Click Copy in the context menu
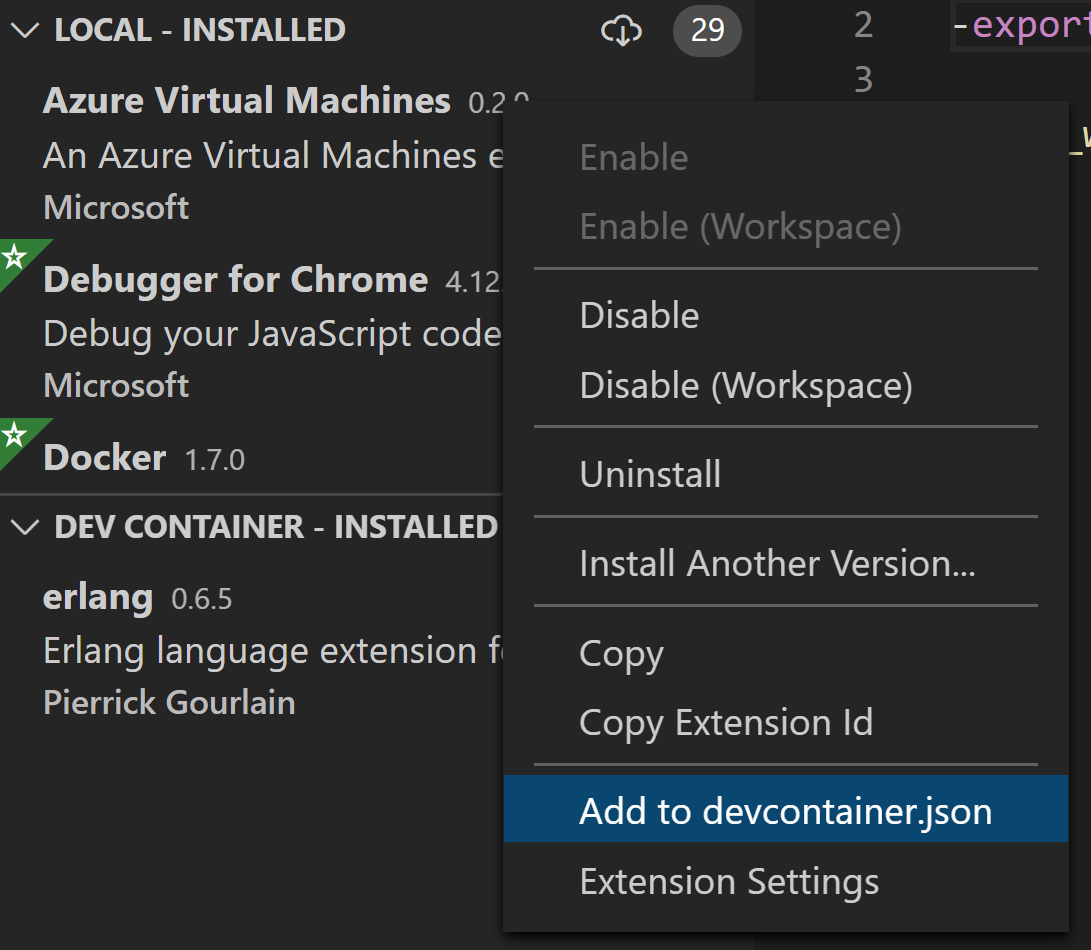This screenshot has height=950, width=1091. click(621, 654)
